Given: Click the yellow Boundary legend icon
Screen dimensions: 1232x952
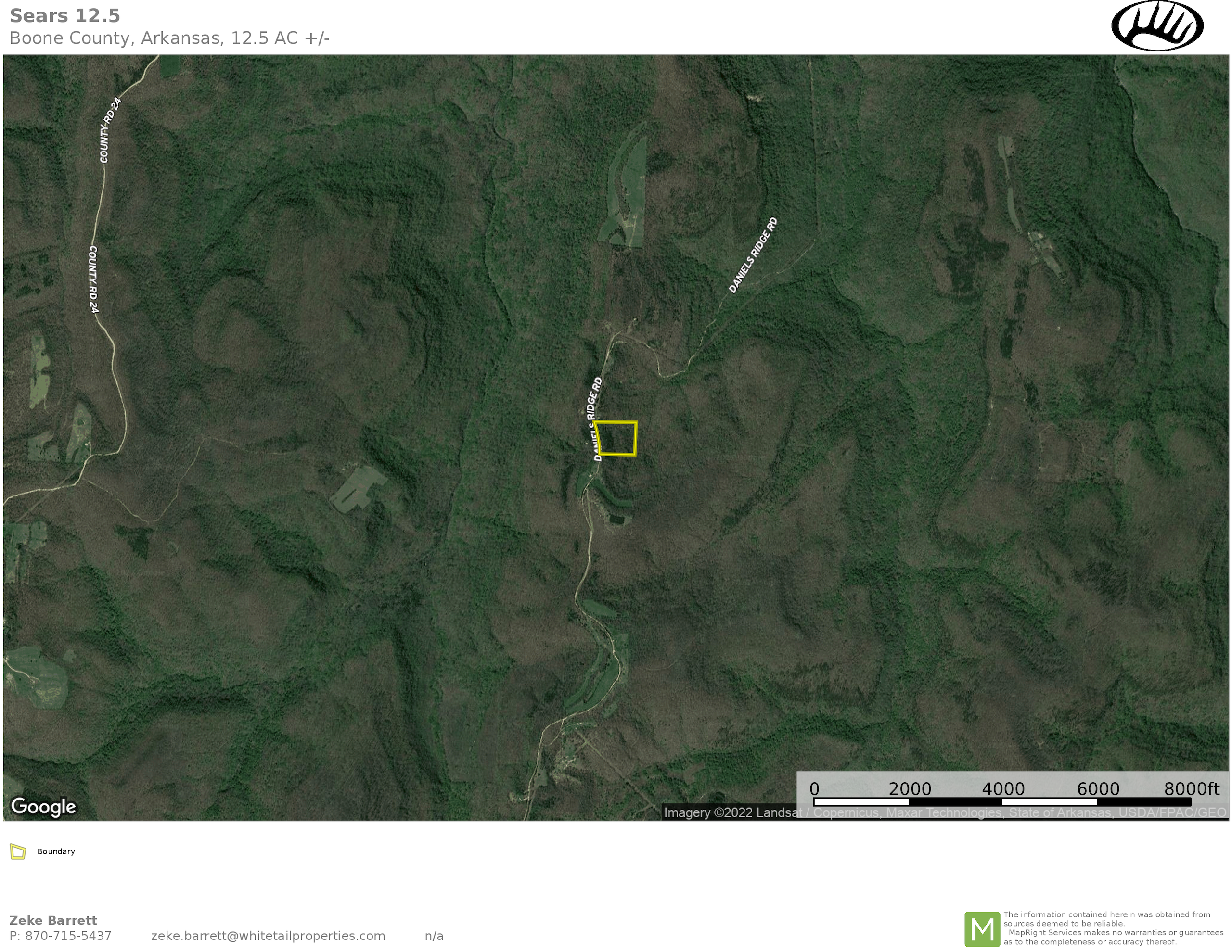Looking at the screenshot, I should [18, 851].
